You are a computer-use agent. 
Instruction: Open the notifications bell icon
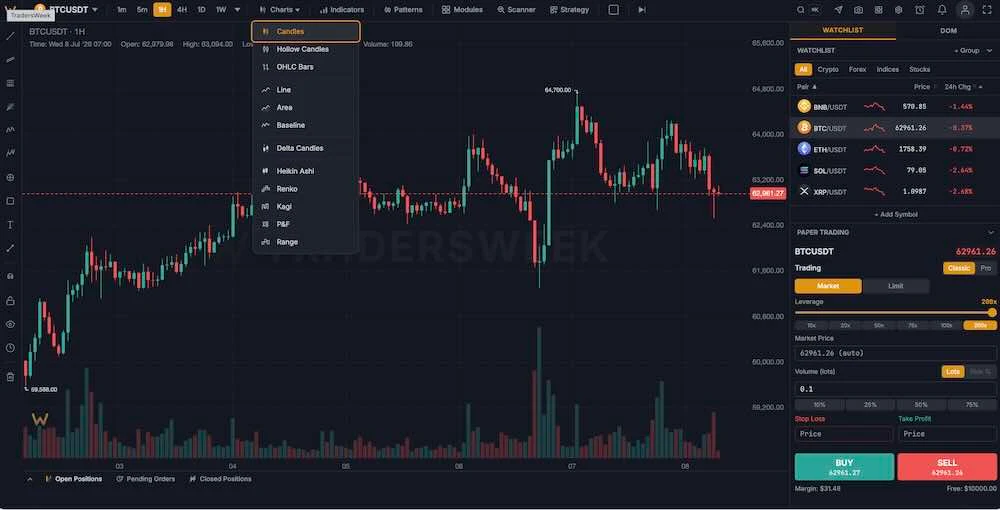coord(942,10)
